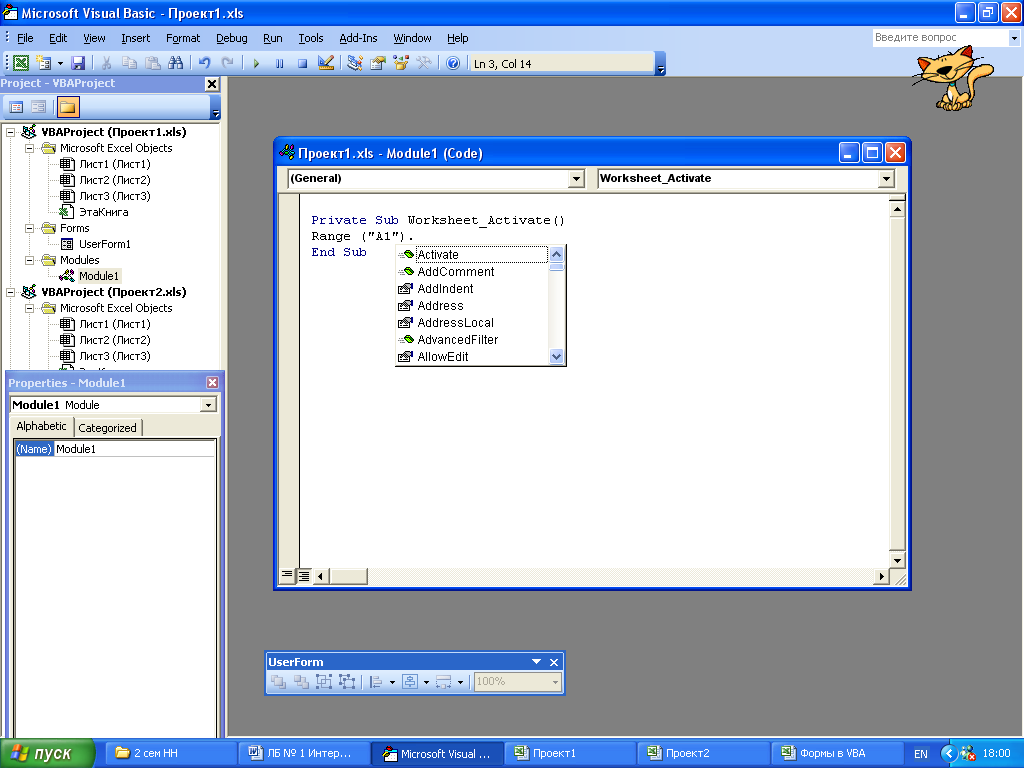Click the Cut scissors icon
Screen dimensions: 1024x768
(x=106, y=63)
